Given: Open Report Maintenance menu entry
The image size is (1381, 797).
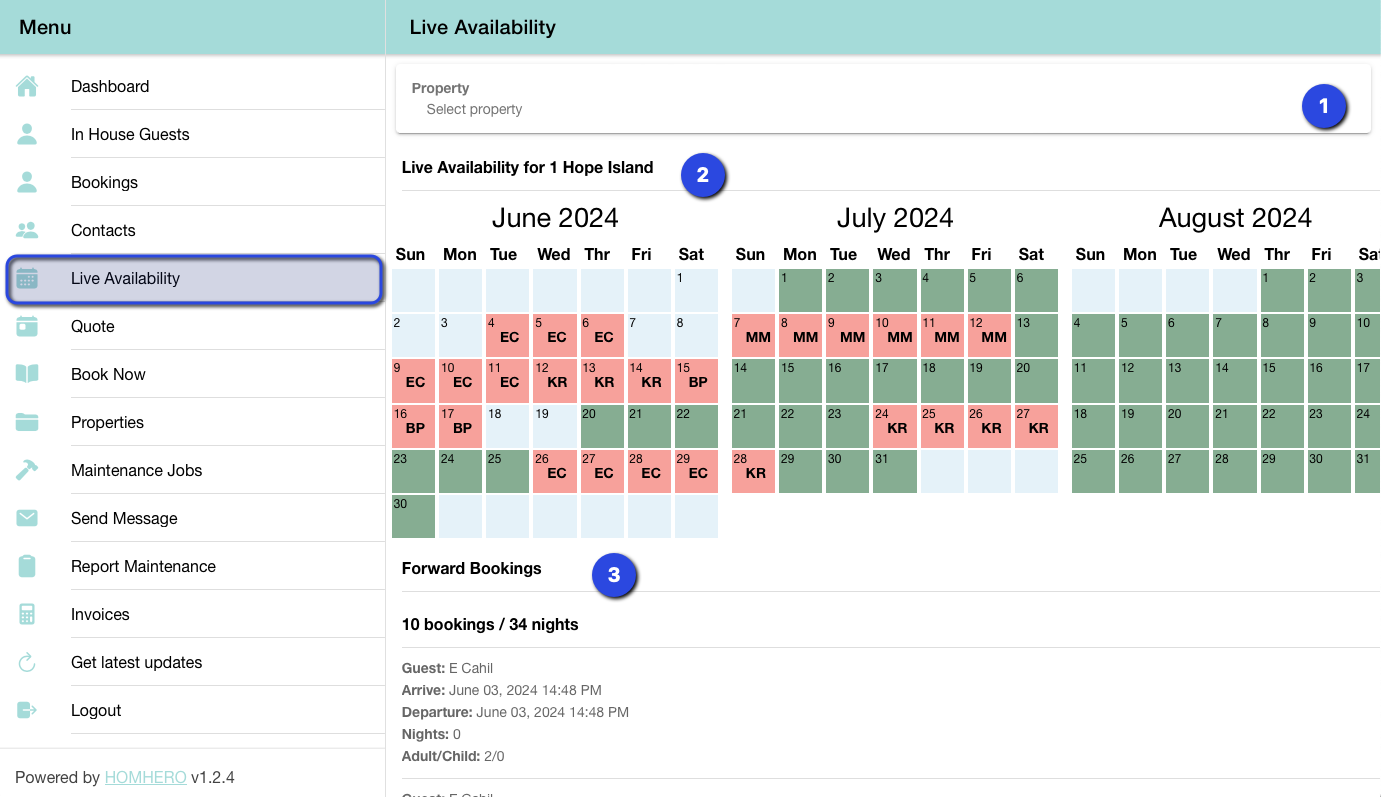Looking at the screenshot, I should (x=143, y=567).
